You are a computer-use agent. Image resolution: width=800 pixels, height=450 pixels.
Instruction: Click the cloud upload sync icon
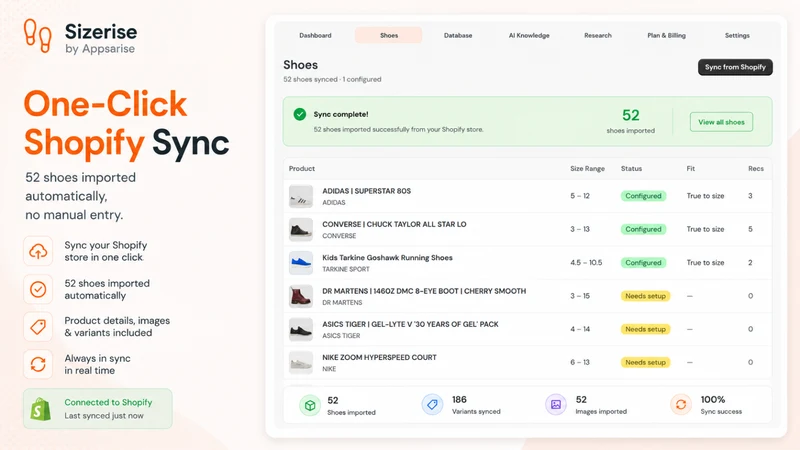pyautogui.click(x=38, y=251)
